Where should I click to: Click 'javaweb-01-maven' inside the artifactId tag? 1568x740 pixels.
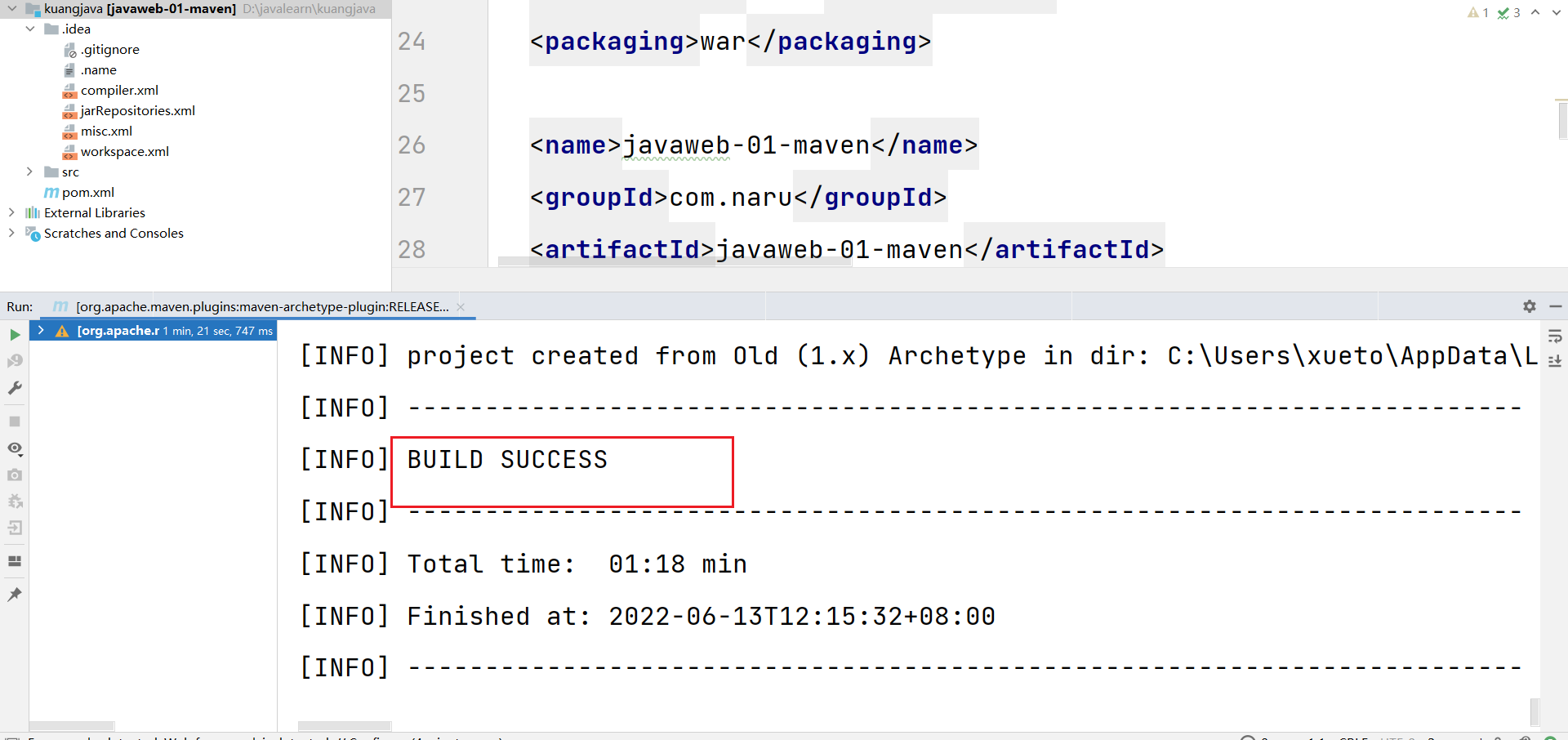pos(840,249)
